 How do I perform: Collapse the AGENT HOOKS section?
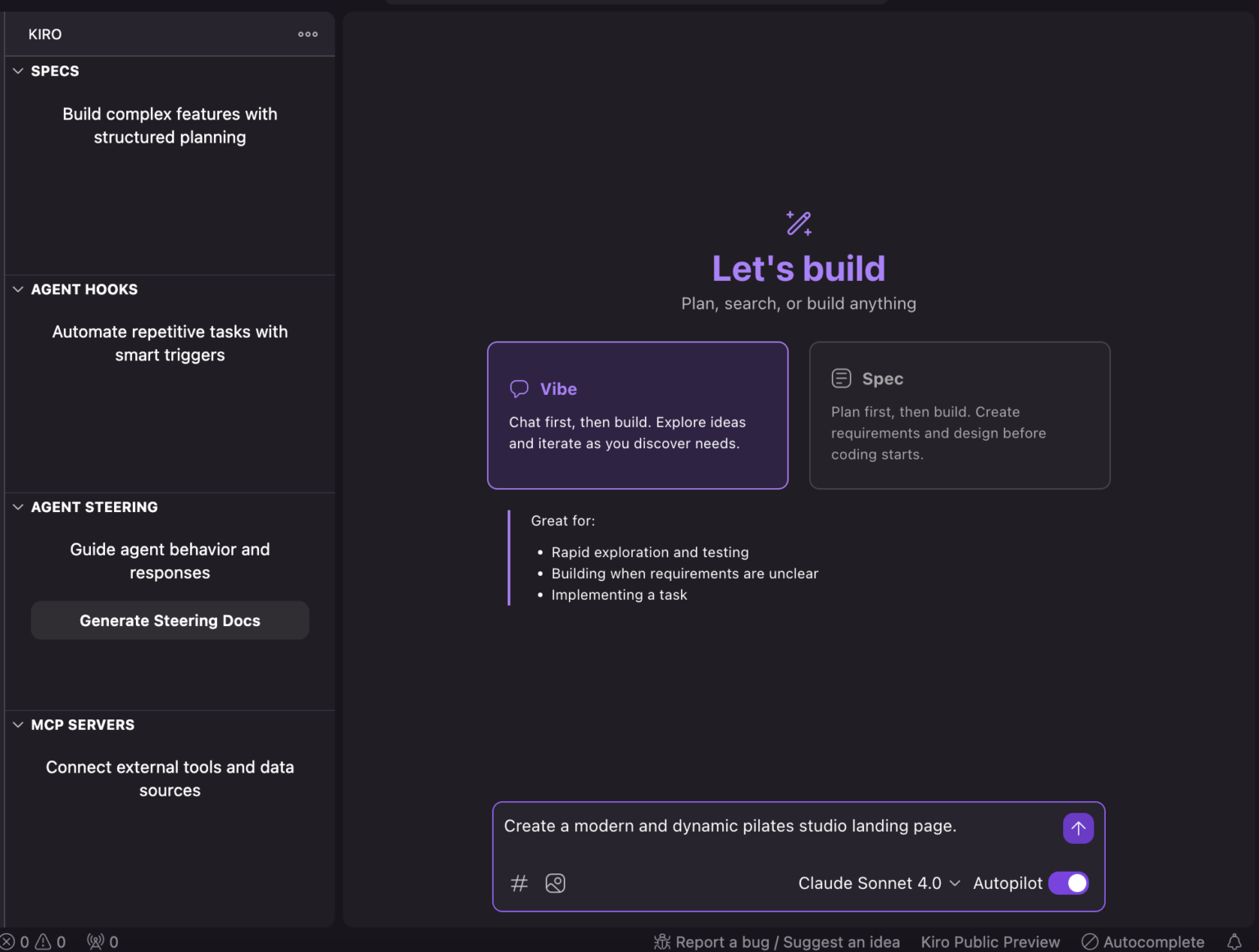coord(18,289)
